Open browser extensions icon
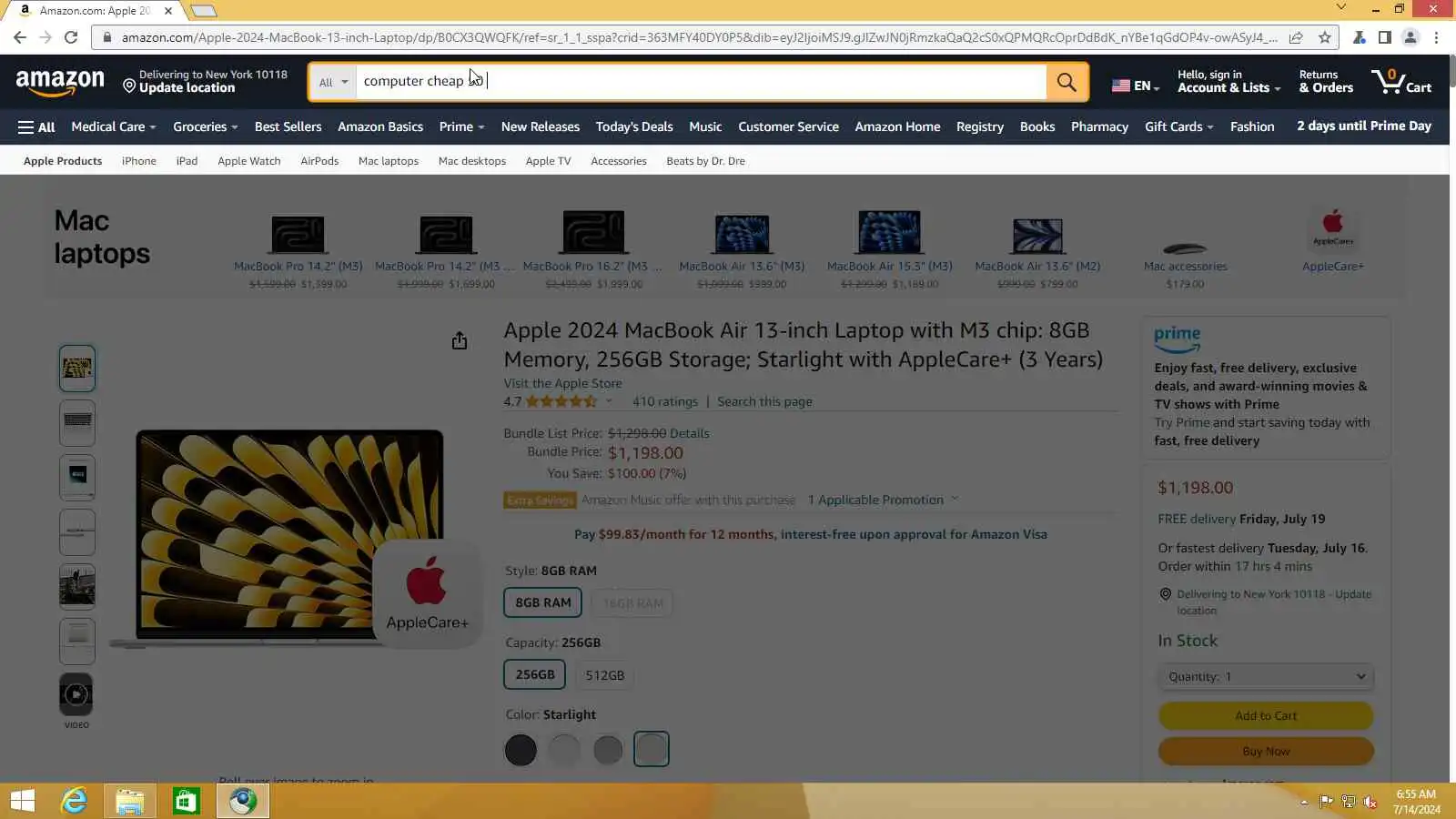The image size is (1456, 819). (1359, 37)
